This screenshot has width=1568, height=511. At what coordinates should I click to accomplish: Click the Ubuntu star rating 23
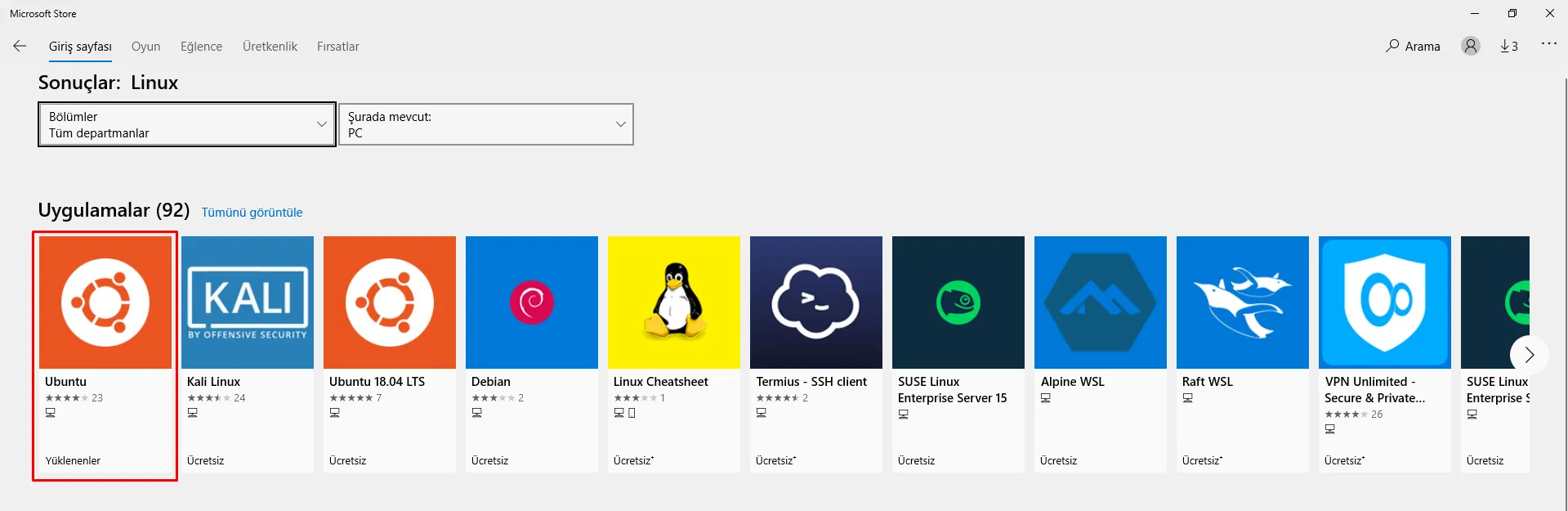coord(74,398)
